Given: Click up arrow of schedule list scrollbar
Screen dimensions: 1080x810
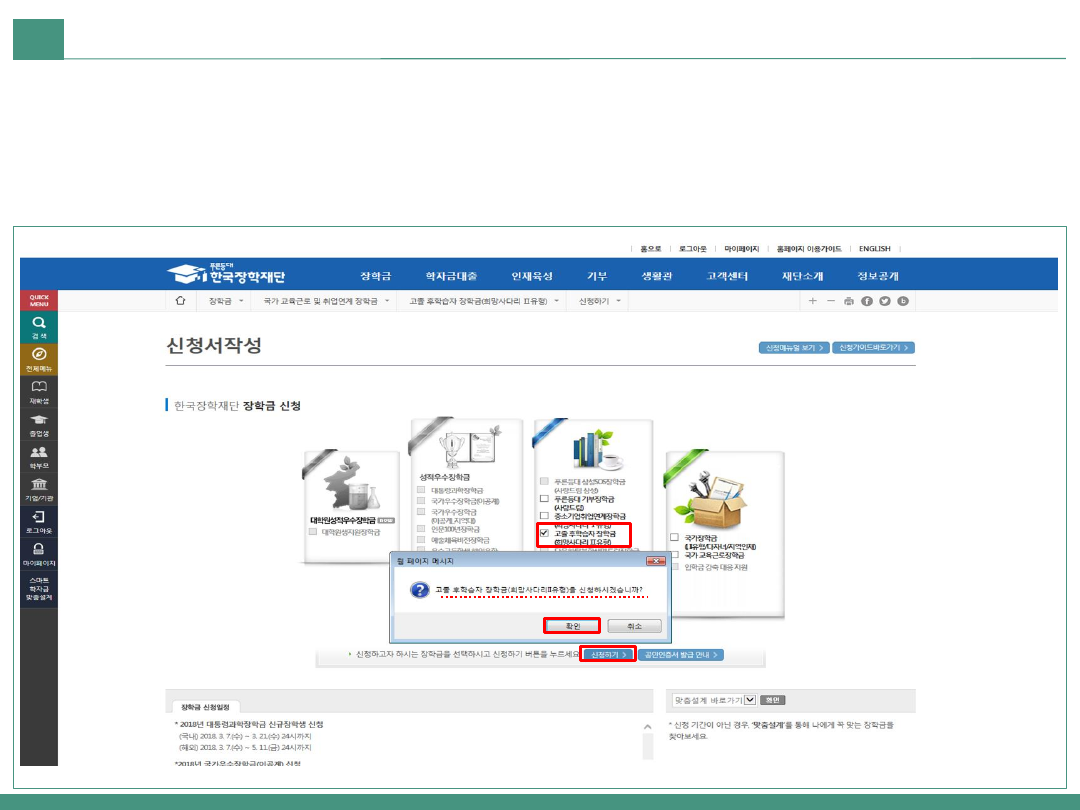Looking at the screenshot, I should coord(647,726).
